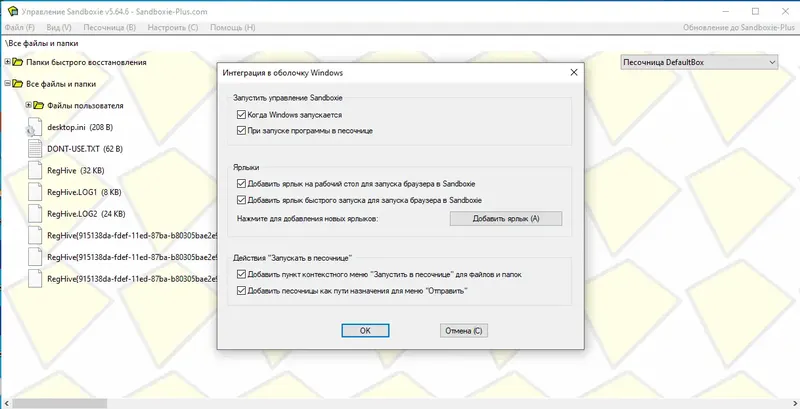Click the RegHive (32 KB) file icon
The image size is (800, 409).
click(x=34, y=170)
